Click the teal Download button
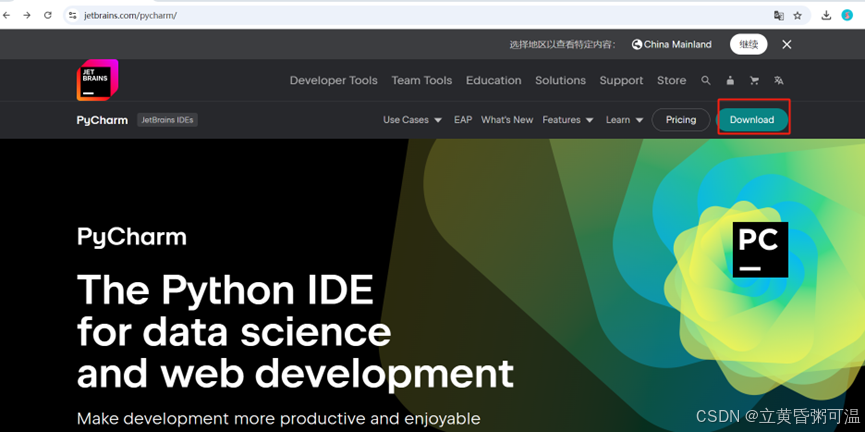The width and height of the screenshot is (865, 432). point(752,120)
